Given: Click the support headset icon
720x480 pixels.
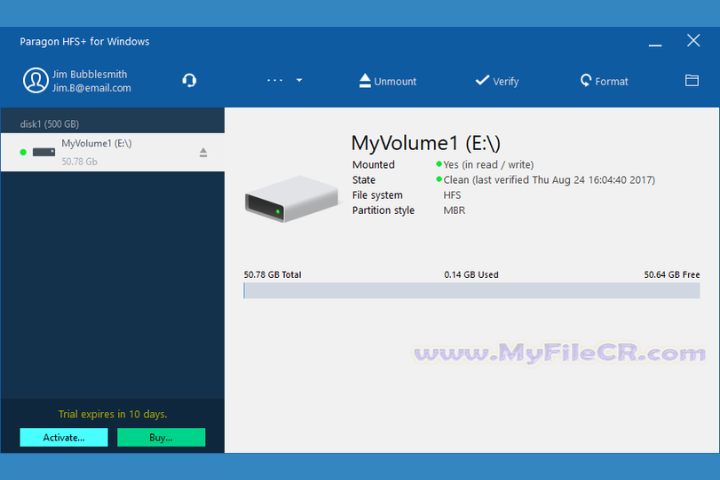Looking at the screenshot, I should 189,80.
